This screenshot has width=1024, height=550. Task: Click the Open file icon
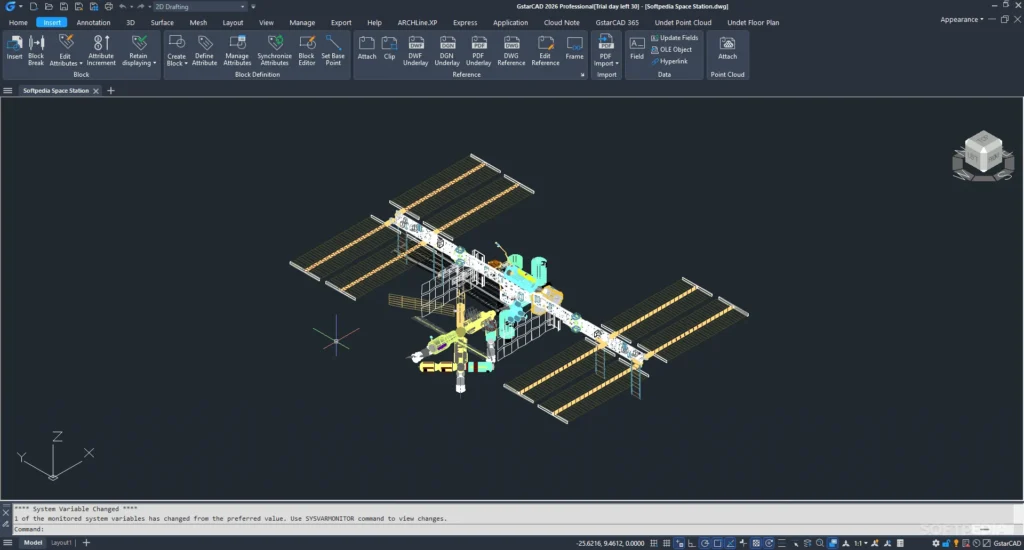pyautogui.click(x=48, y=7)
